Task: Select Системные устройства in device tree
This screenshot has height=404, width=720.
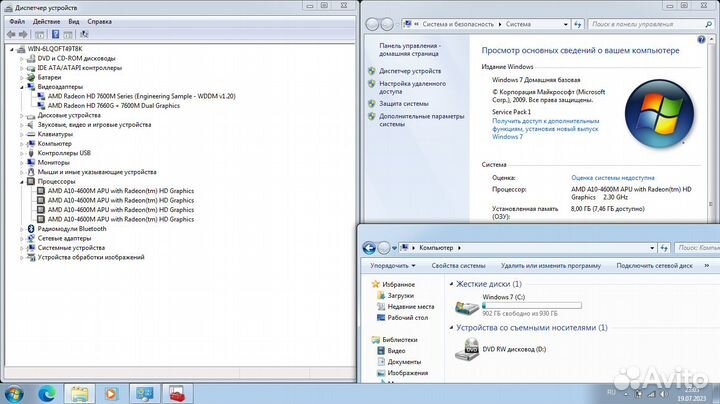Action: pos(71,247)
